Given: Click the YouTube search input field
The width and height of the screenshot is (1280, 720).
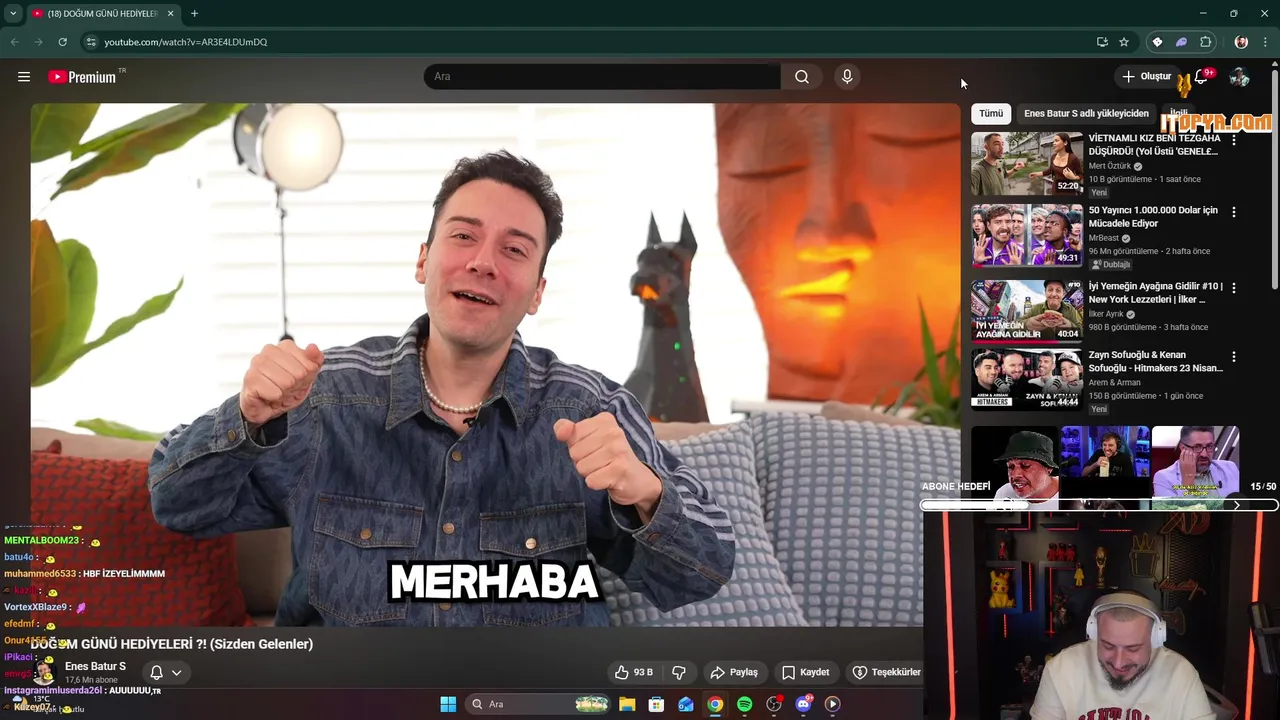Looking at the screenshot, I should point(602,77).
